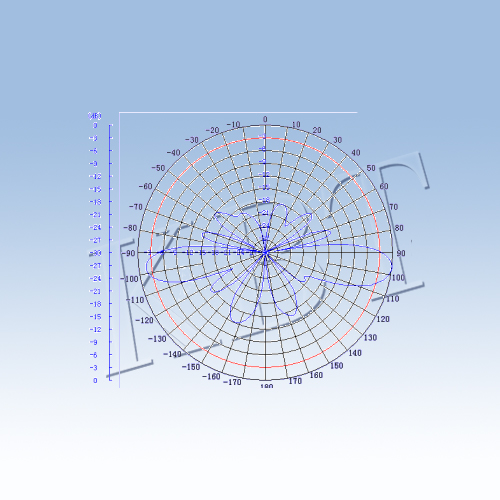Click the 30 degree angle label
The height and width of the screenshot is (500, 500).
tap(338, 140)
